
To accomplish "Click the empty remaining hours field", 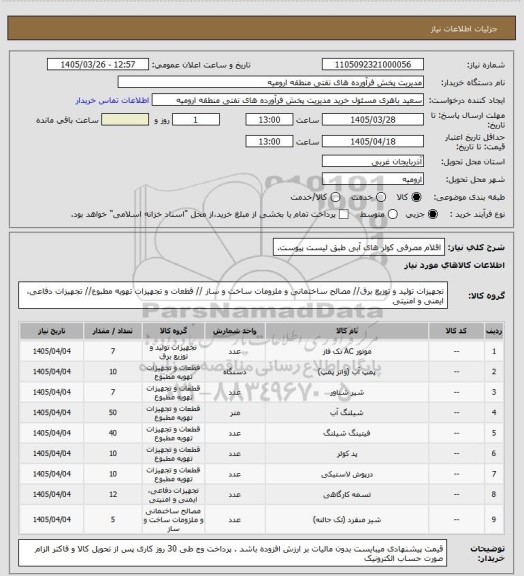I will pyautogui.click(x=125, y=120).
